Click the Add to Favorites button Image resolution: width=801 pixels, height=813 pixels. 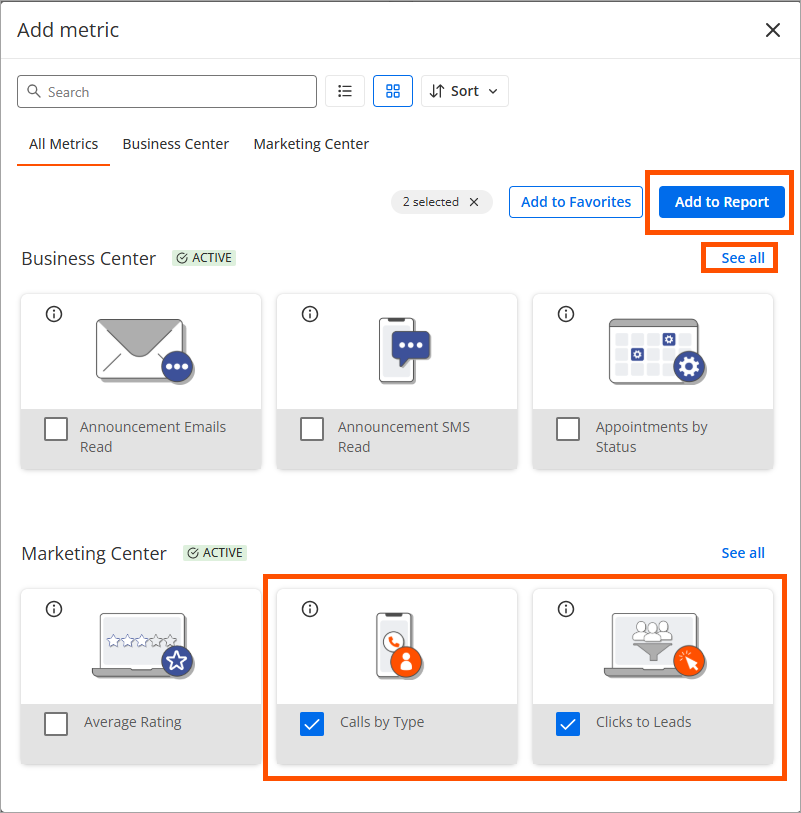576,202
